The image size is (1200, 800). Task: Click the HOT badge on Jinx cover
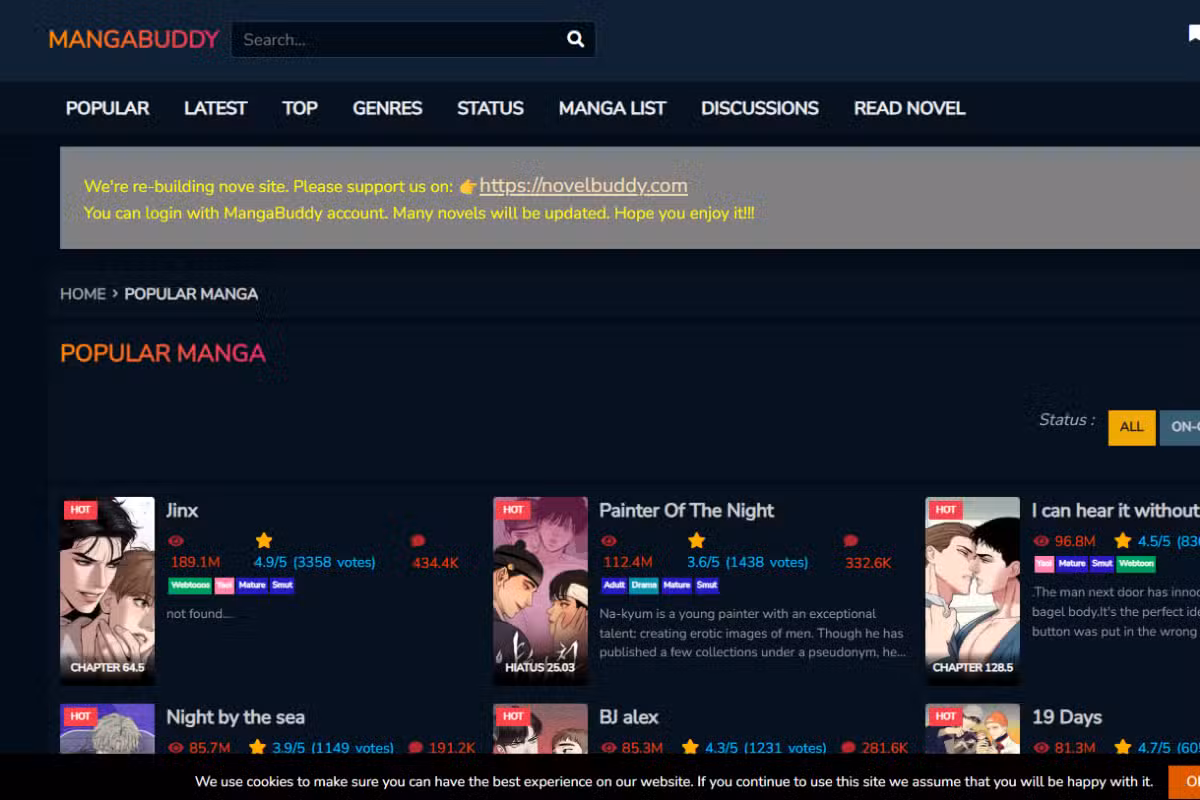pyautogui.click(x=81, y=510)
